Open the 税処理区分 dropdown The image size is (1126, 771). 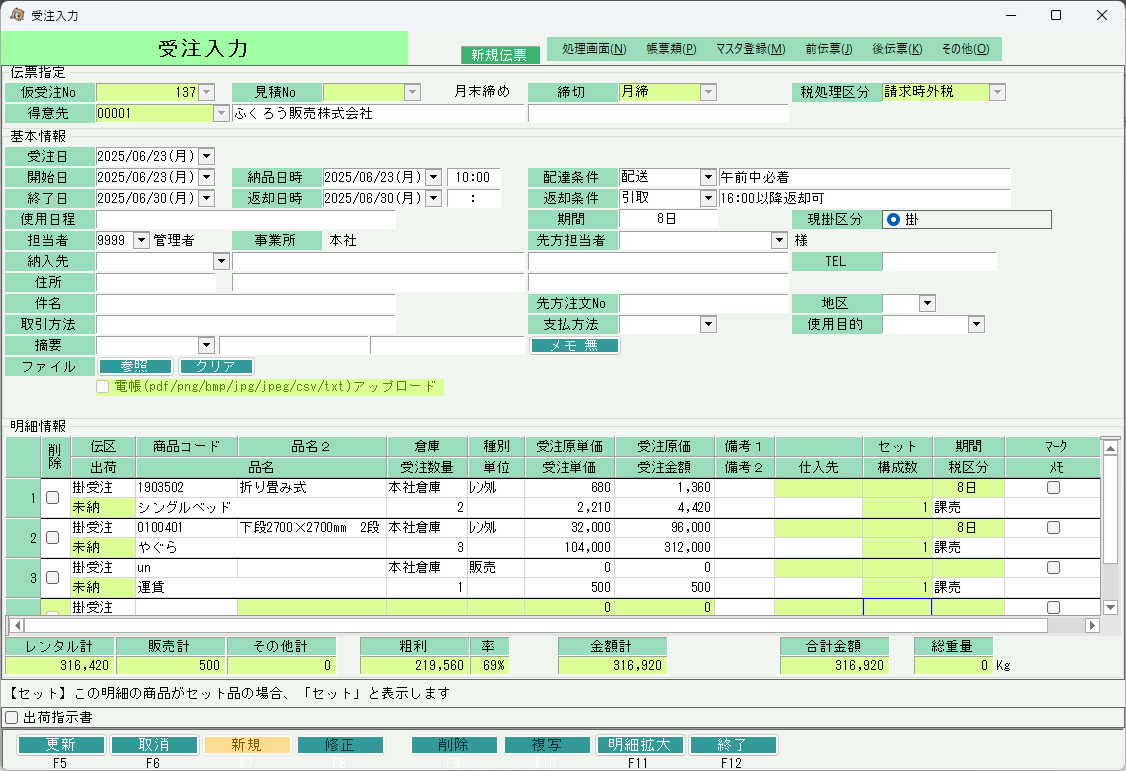click(x=997, y=92)
